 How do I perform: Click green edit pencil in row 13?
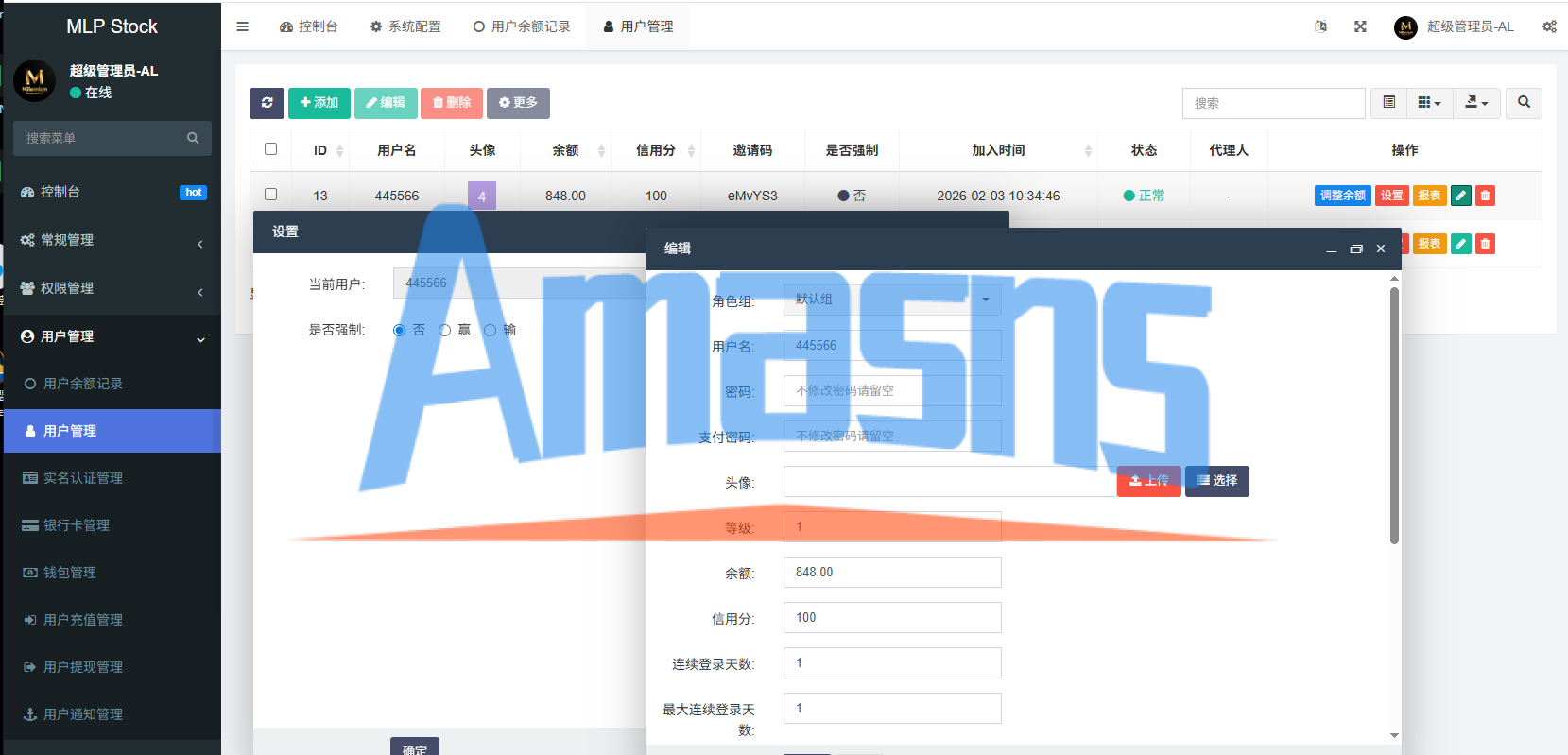pos(1460,196)
